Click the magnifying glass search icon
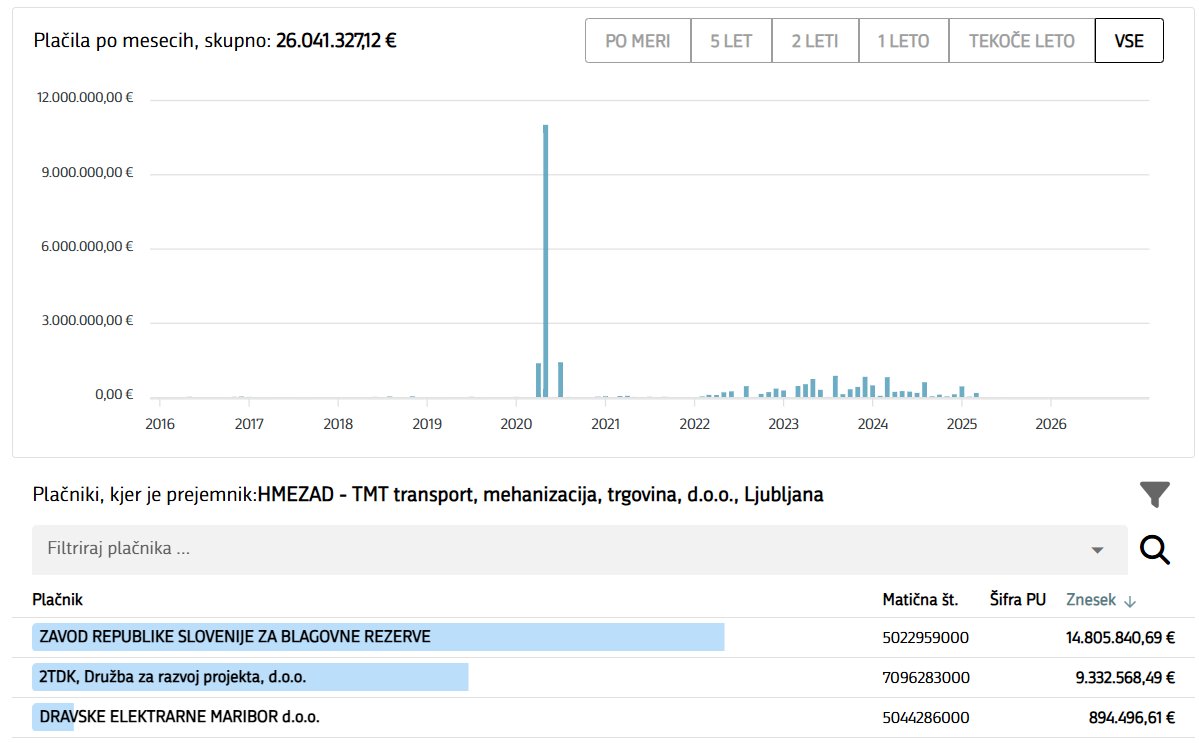 (1155, 550)
